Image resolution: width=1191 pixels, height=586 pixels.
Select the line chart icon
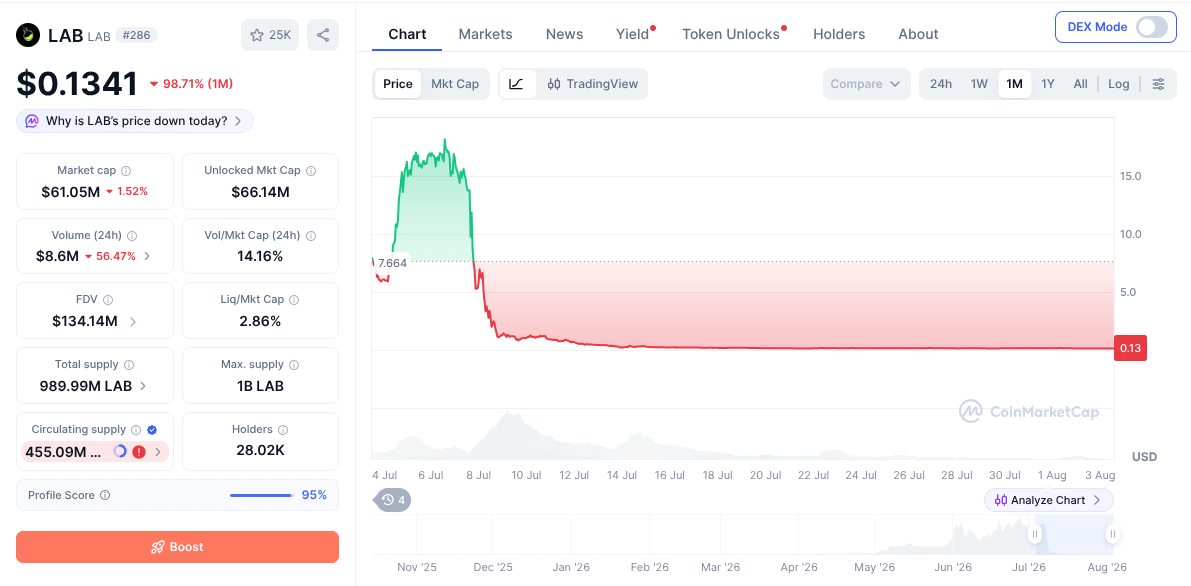(517, 84)
